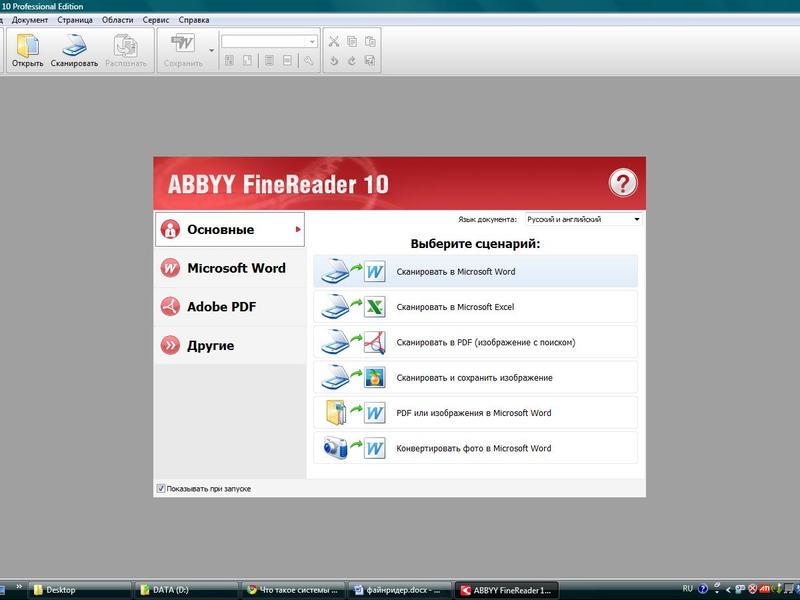Open the empty format combo box in the toolbar
This screenshot has height=600, width=800.
tap(269, 41)
